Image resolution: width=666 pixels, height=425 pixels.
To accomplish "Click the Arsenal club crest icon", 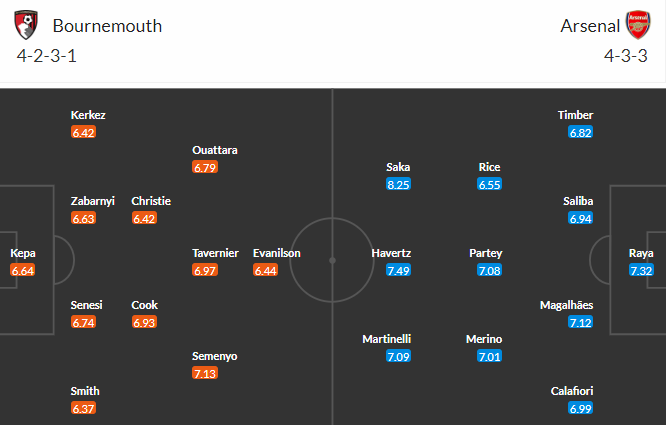I will [x=637, y=24].
